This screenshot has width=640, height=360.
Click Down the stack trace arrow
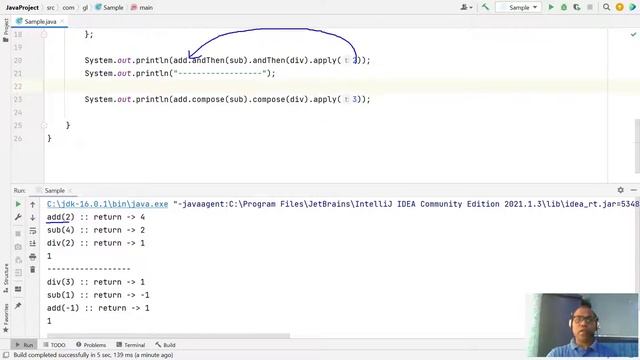(33, 218)
